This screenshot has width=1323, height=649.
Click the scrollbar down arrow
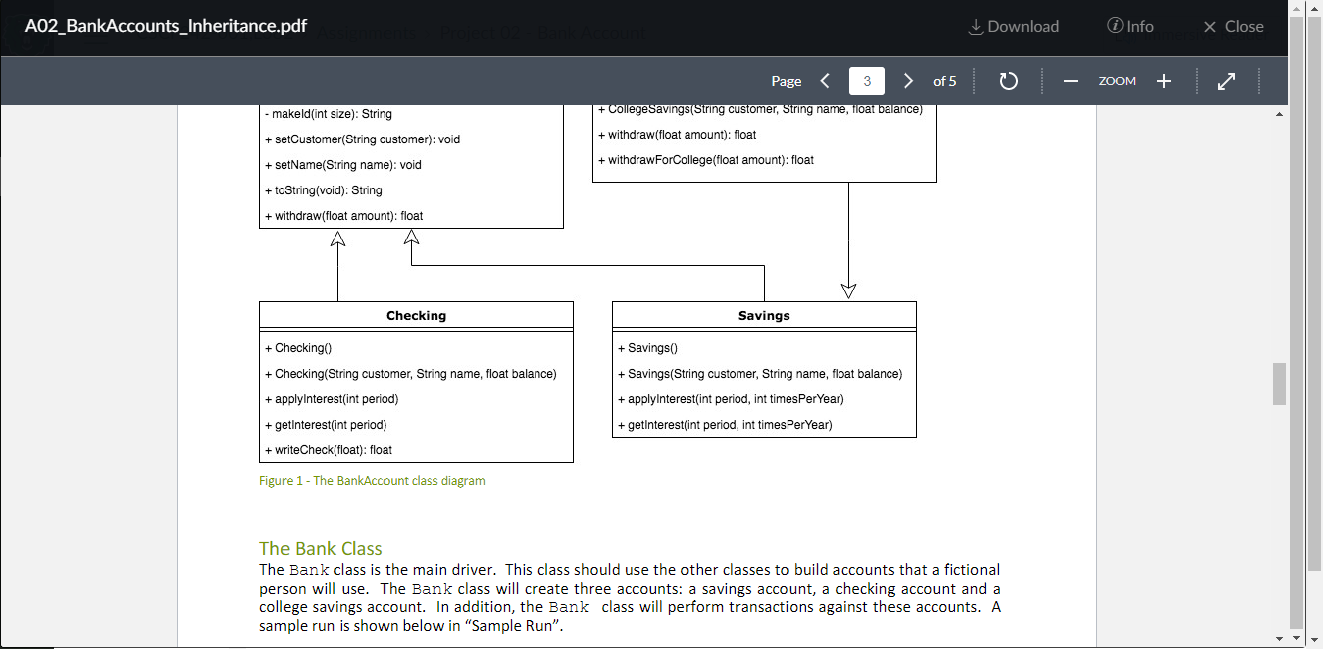[x=1279, y=638]
